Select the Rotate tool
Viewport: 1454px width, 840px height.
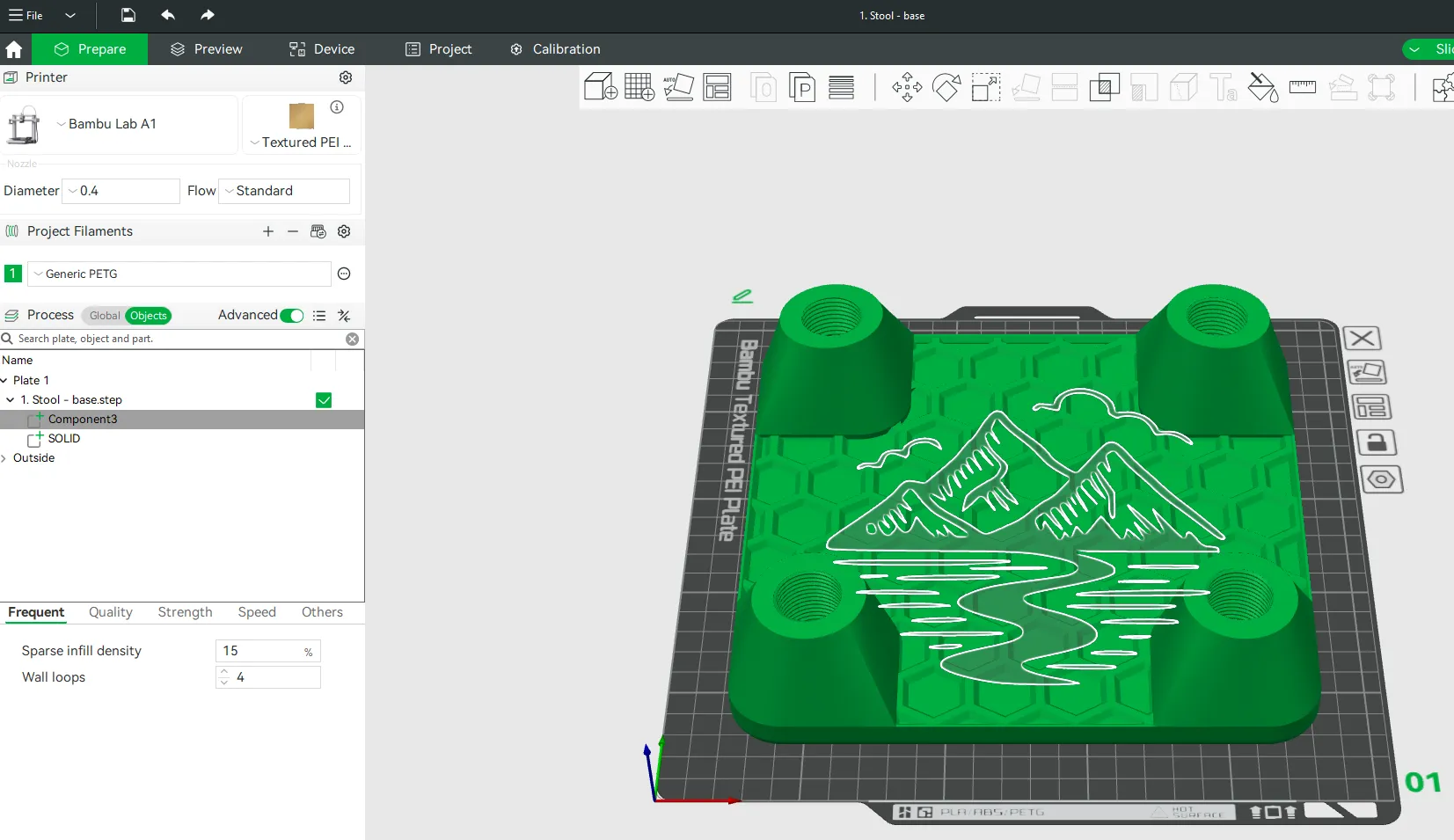(946, 87)
